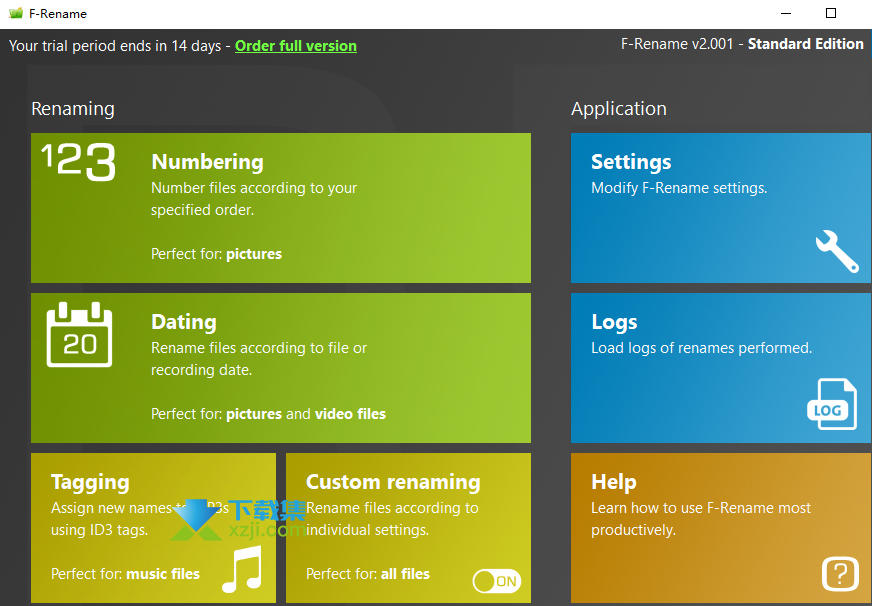
Task: Click the calendar icon on Dating tile
Action: (x=80, y=335)
